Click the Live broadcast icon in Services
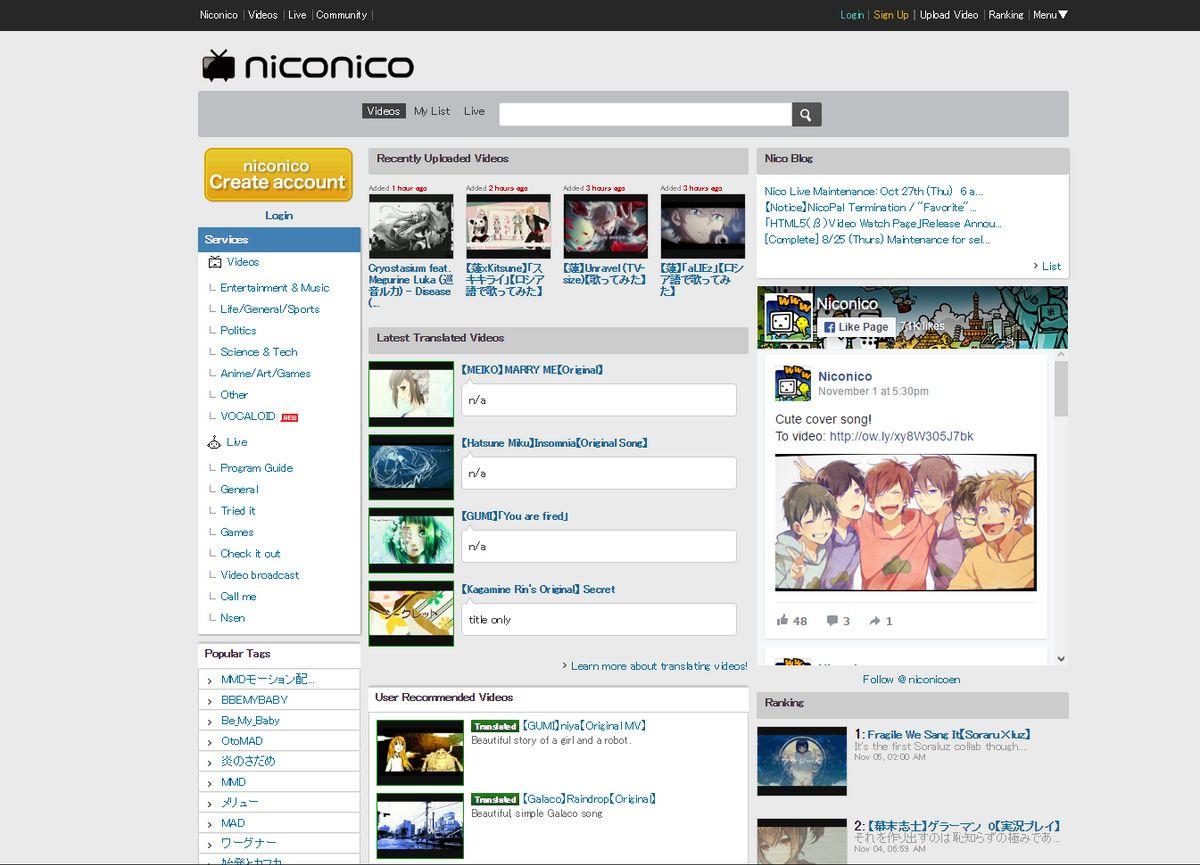 pyautogui.click(x=214, y=442)
